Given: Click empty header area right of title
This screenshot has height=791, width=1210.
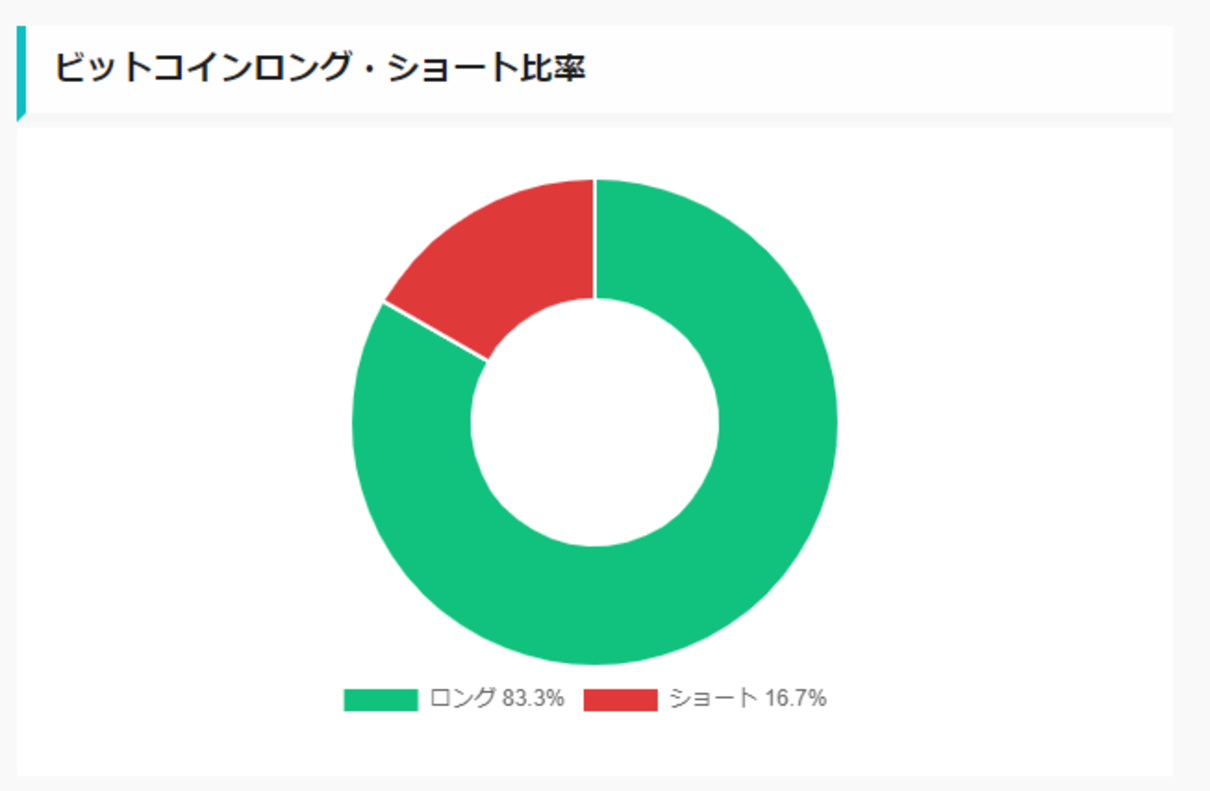Looking at the screenshot, I should (880, 70).
